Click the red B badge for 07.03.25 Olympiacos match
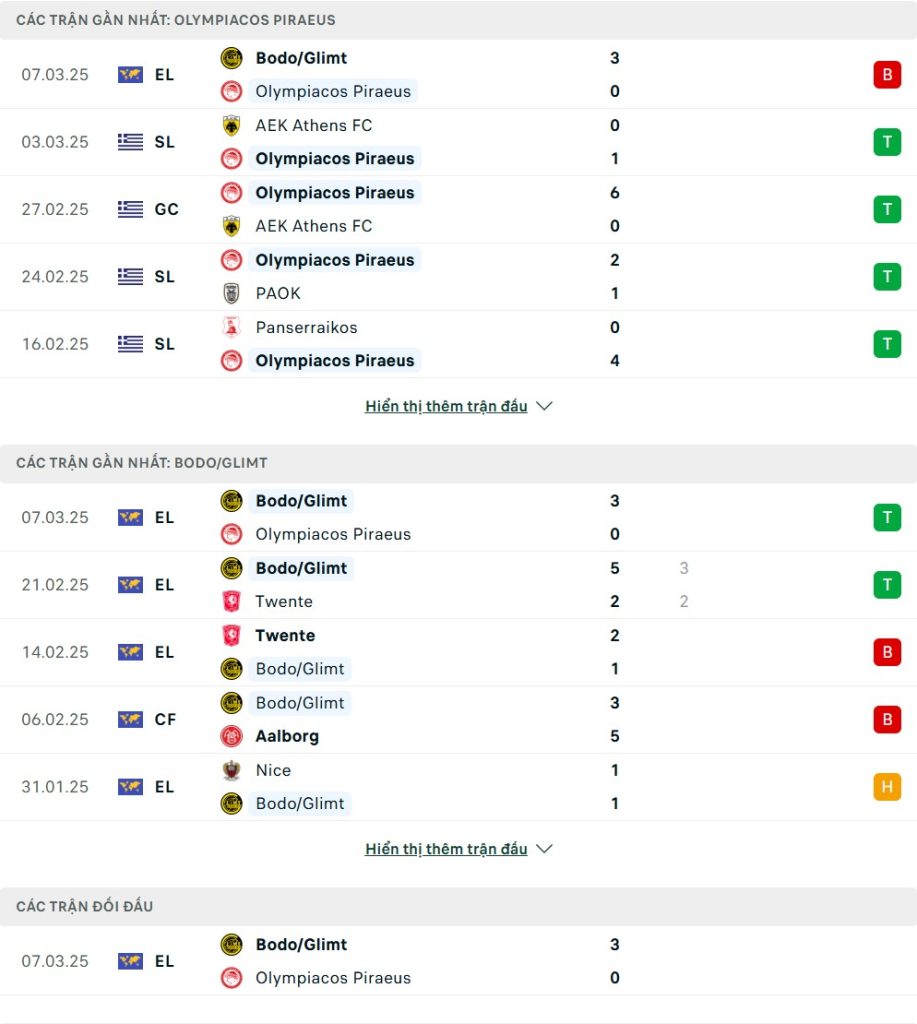This screenshot has width=917, height=1024. point(887,74)
